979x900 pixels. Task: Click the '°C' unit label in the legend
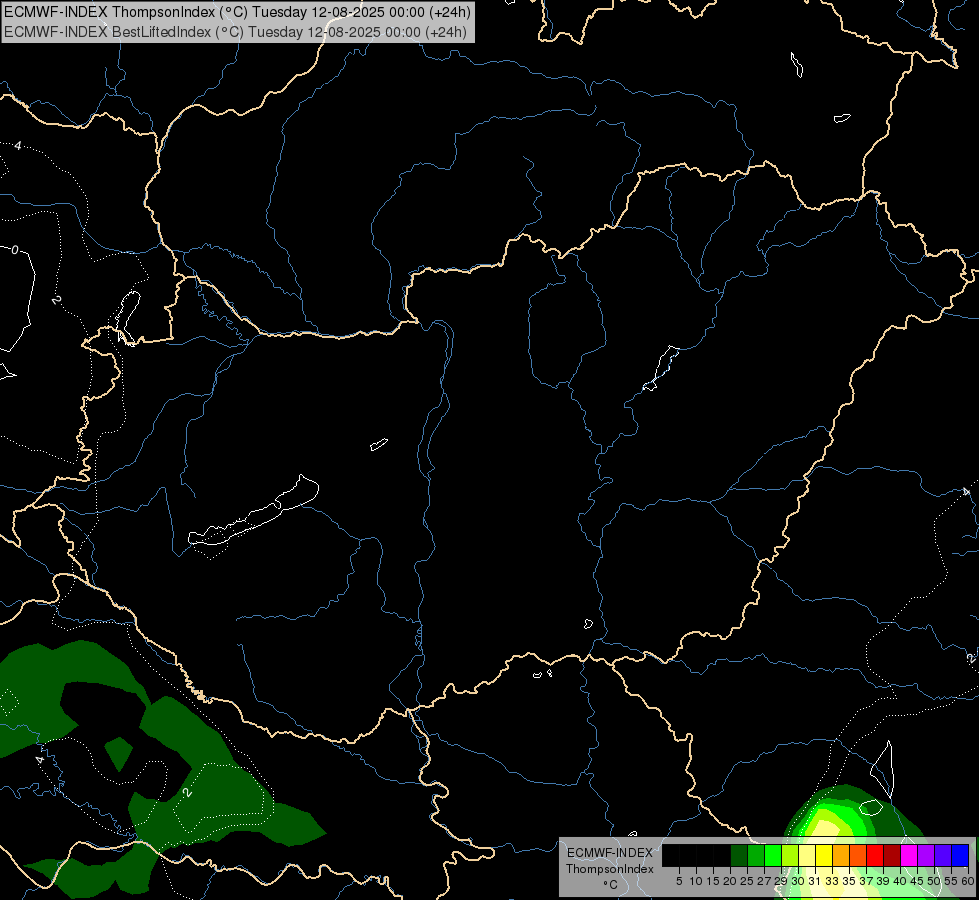pyautogui.click(x=611, y=885)
